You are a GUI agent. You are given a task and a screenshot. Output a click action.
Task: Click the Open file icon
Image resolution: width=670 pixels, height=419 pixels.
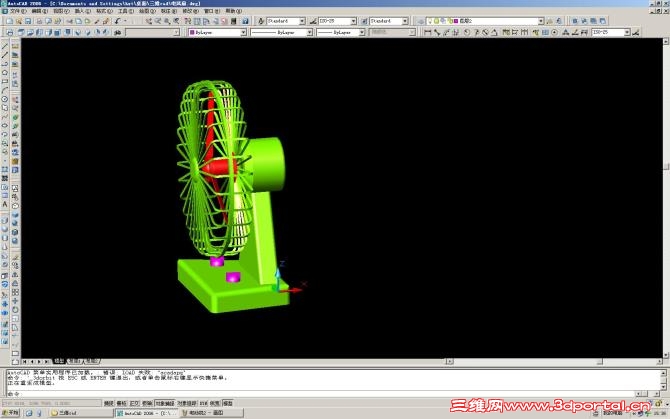pos(19,21)
